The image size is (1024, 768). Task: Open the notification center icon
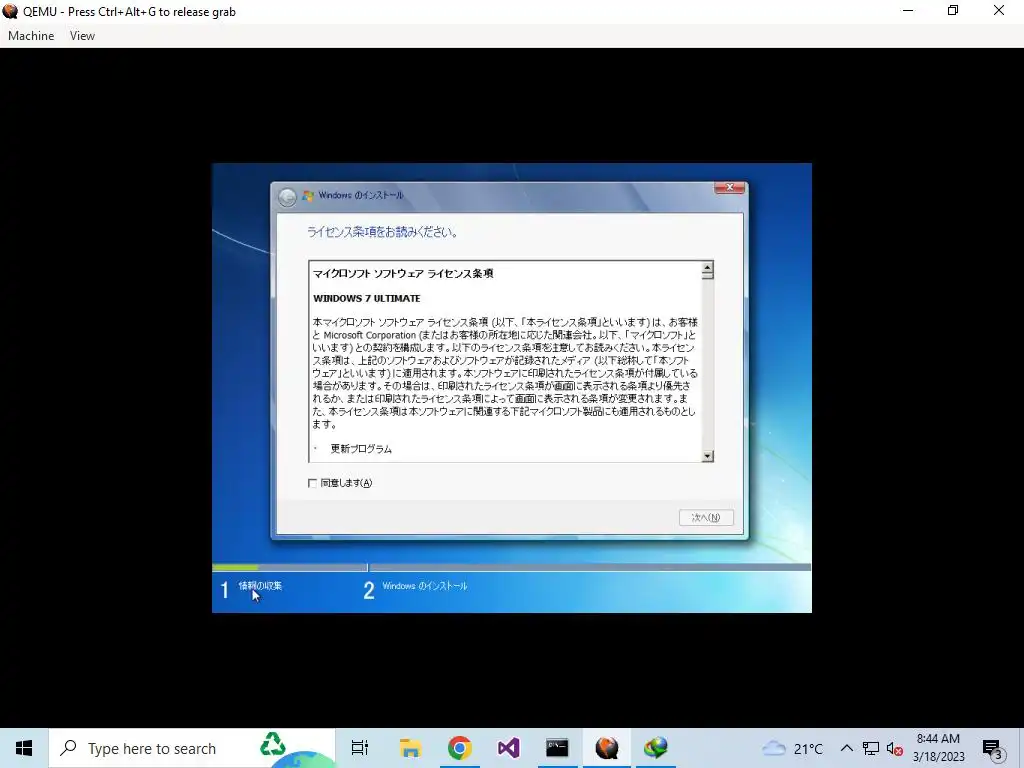click(x=993, y=748)
